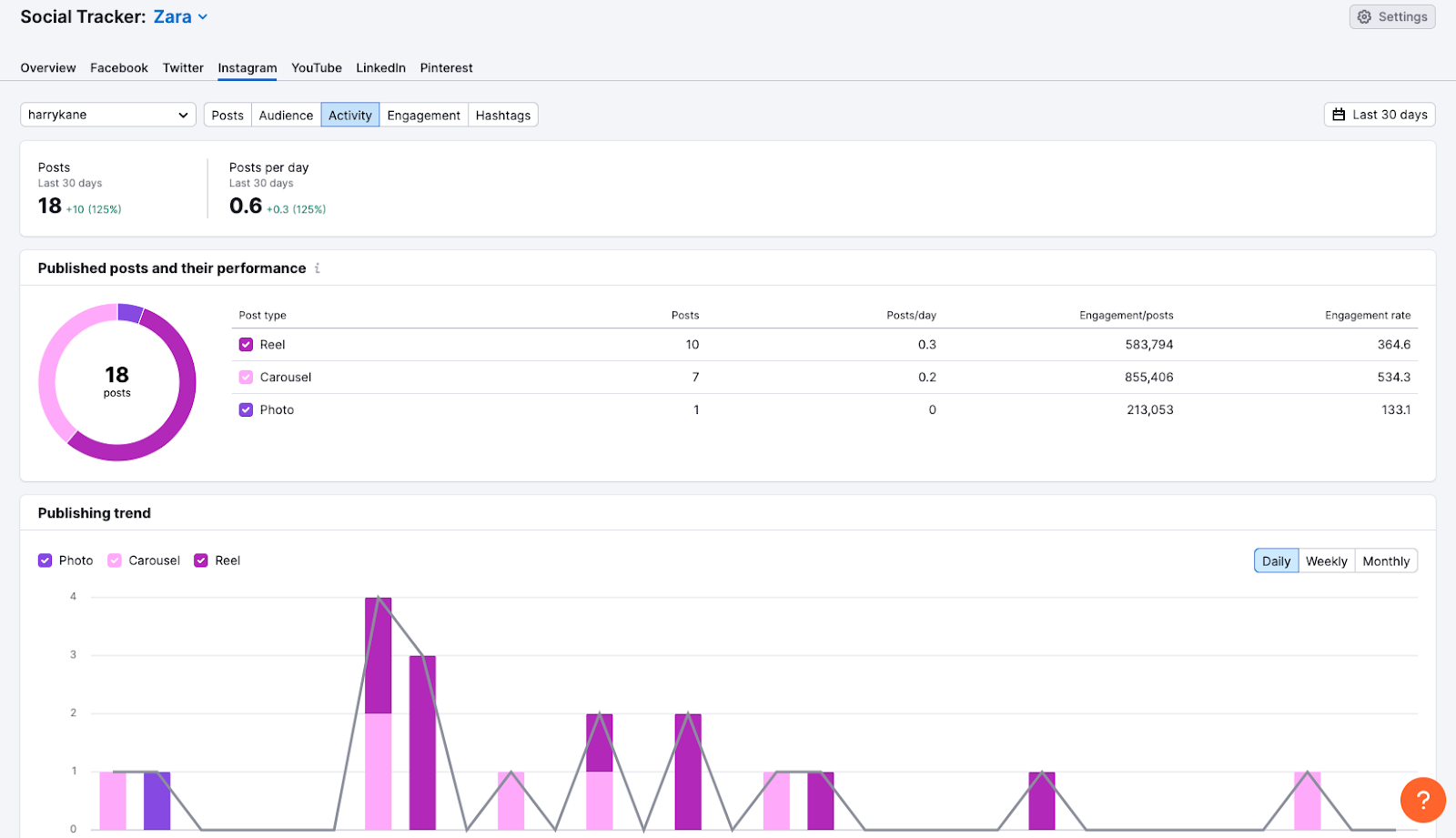Toggle Carousel in the Publishing trend legend
This screenshot has height=838, width=1456.
click(115, 560)
